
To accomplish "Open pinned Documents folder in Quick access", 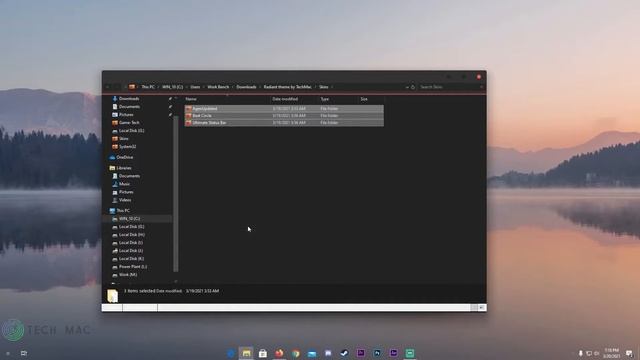I will [129, 107].
